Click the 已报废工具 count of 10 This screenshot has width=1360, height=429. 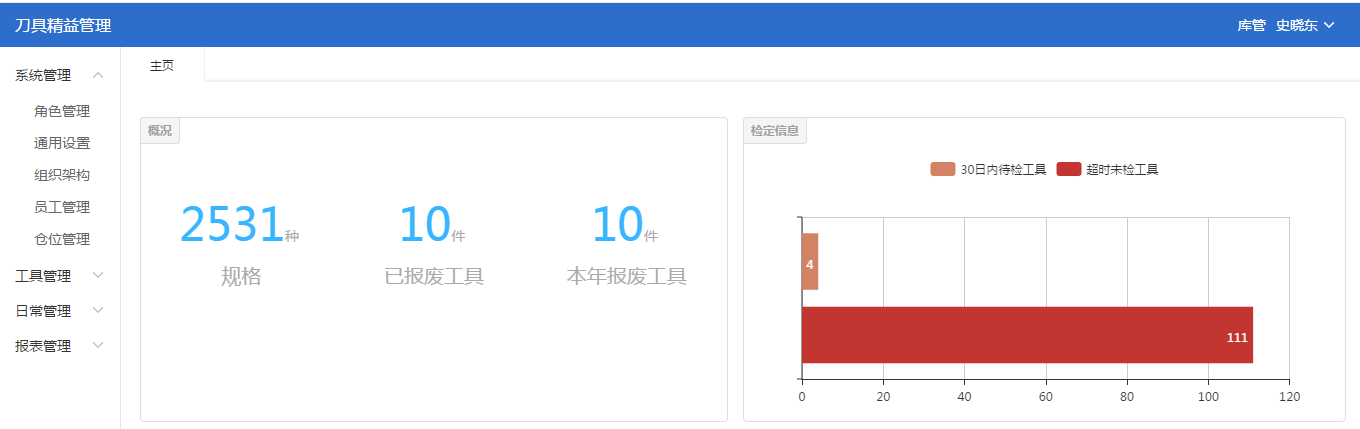[425, 224]
